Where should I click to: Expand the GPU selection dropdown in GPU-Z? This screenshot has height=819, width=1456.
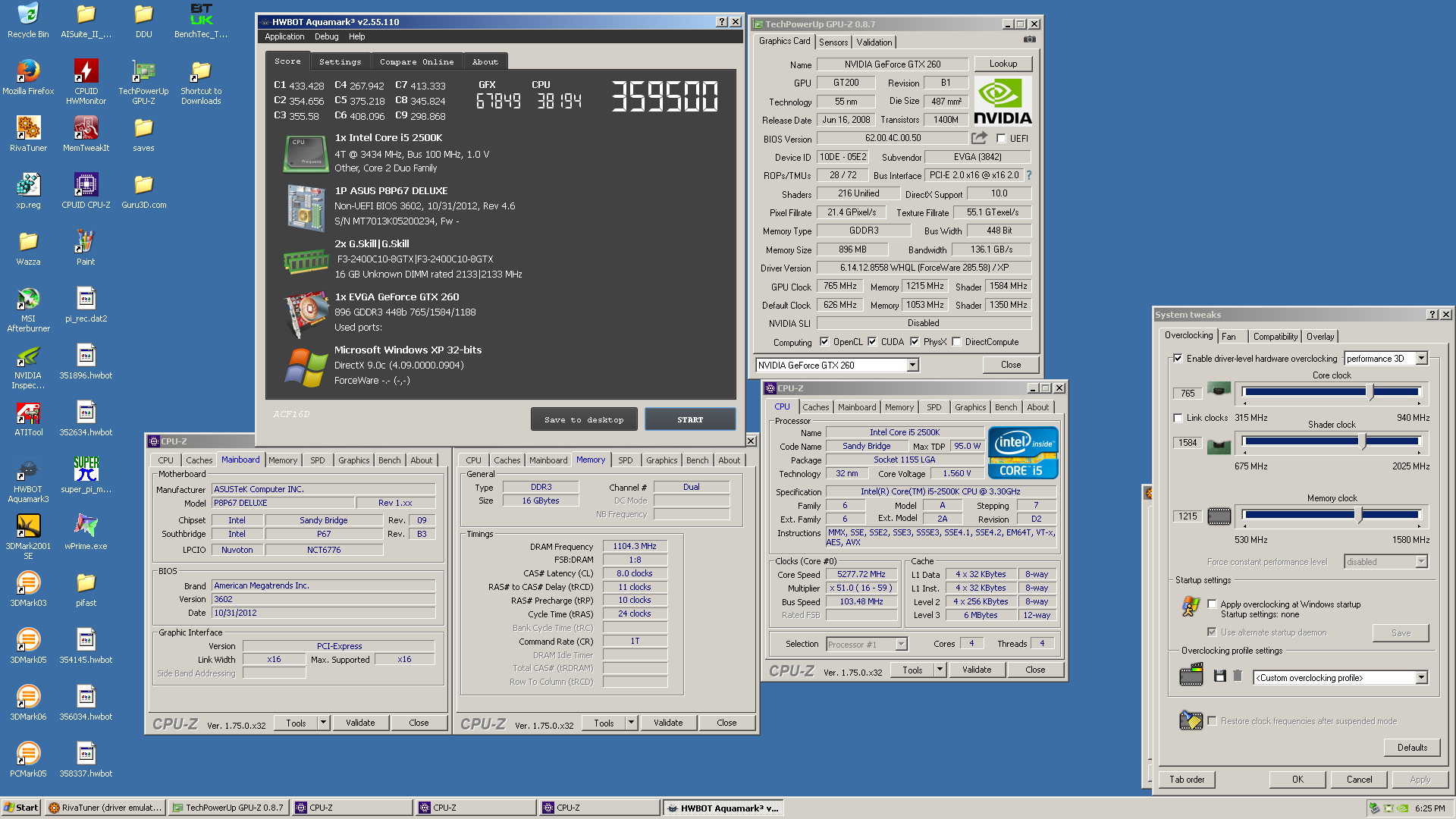(x=913, y=366)
